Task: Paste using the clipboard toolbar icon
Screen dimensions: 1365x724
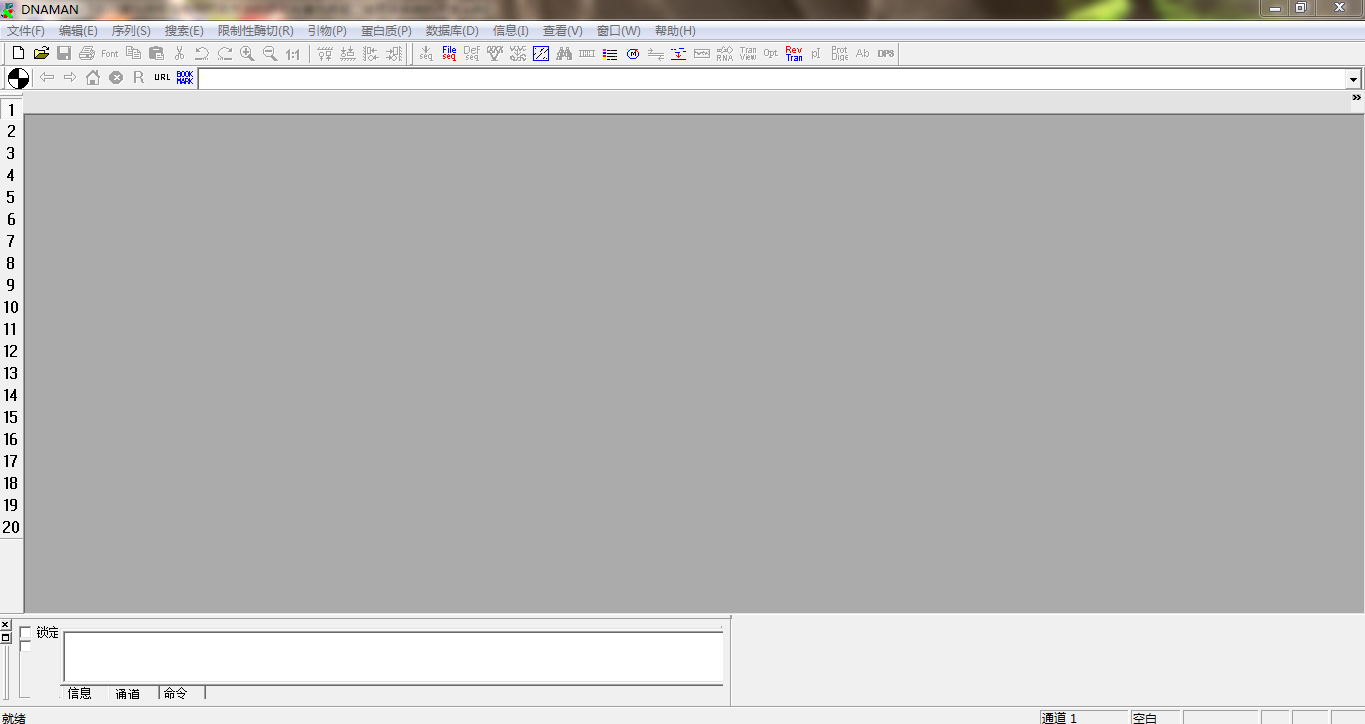Action: point(156,53)
